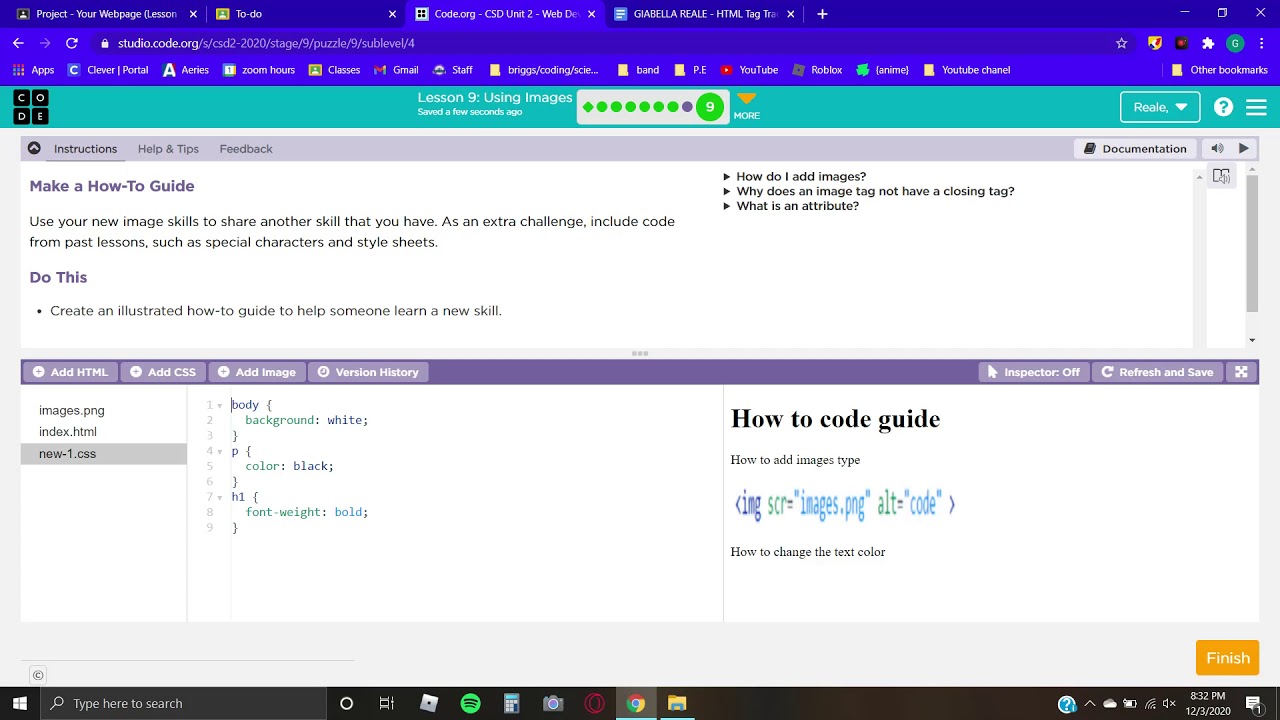1280x720 pixels.
Task: Open the Reale user account dropdown
Action: [1160, 107]
